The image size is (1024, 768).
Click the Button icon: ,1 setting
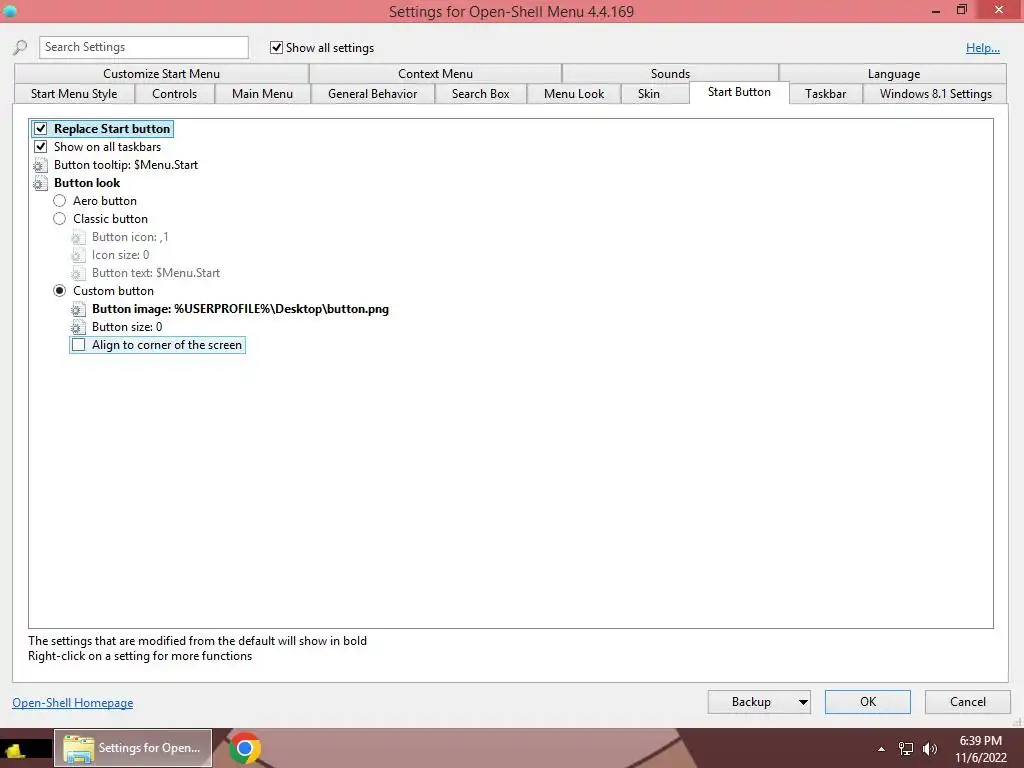pos(130,237)
